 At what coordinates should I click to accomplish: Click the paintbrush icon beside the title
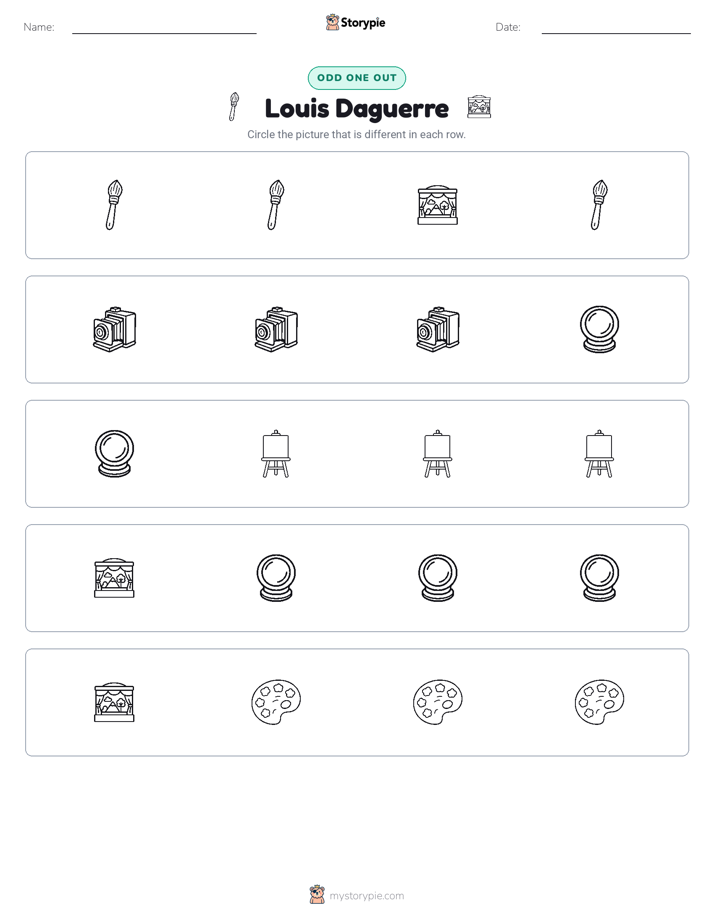pos(234,107)
